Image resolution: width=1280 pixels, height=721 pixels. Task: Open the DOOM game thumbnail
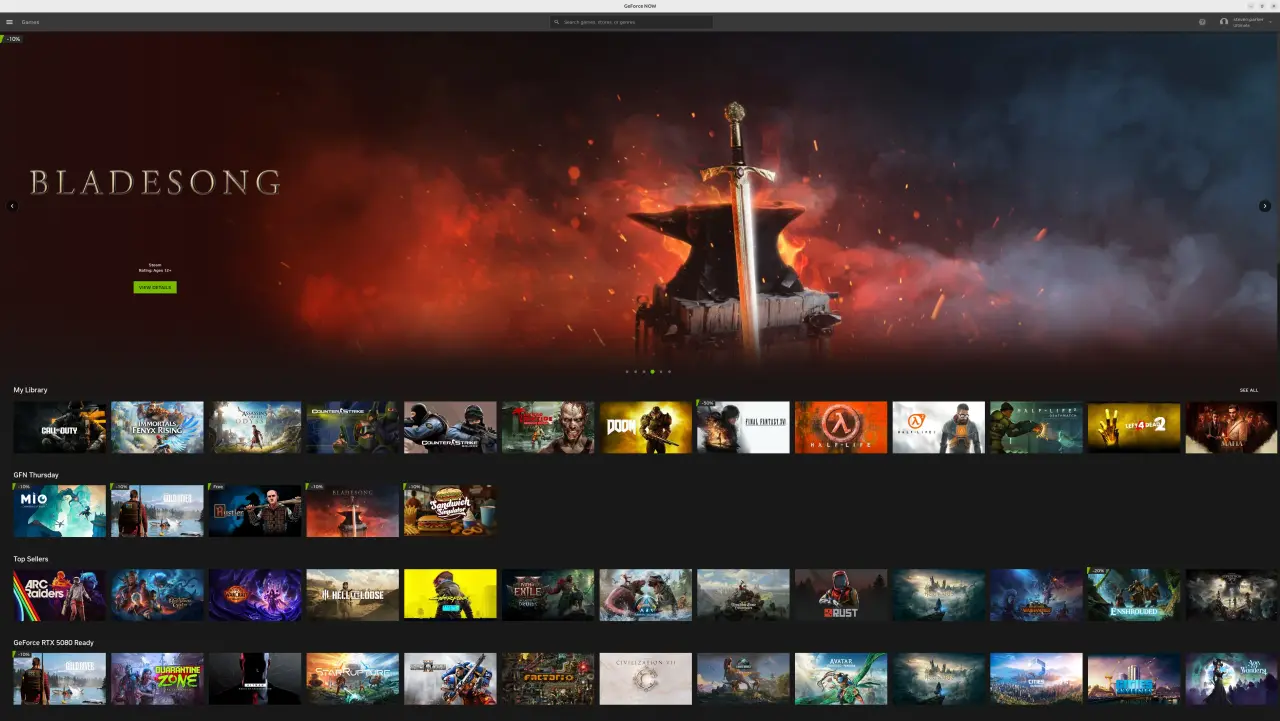coord(646,427)
